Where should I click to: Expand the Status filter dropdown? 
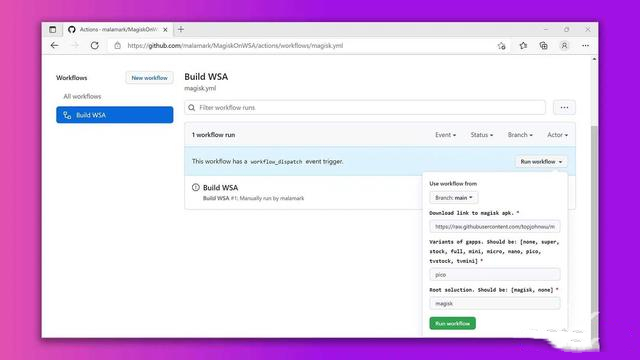[482, 135]
